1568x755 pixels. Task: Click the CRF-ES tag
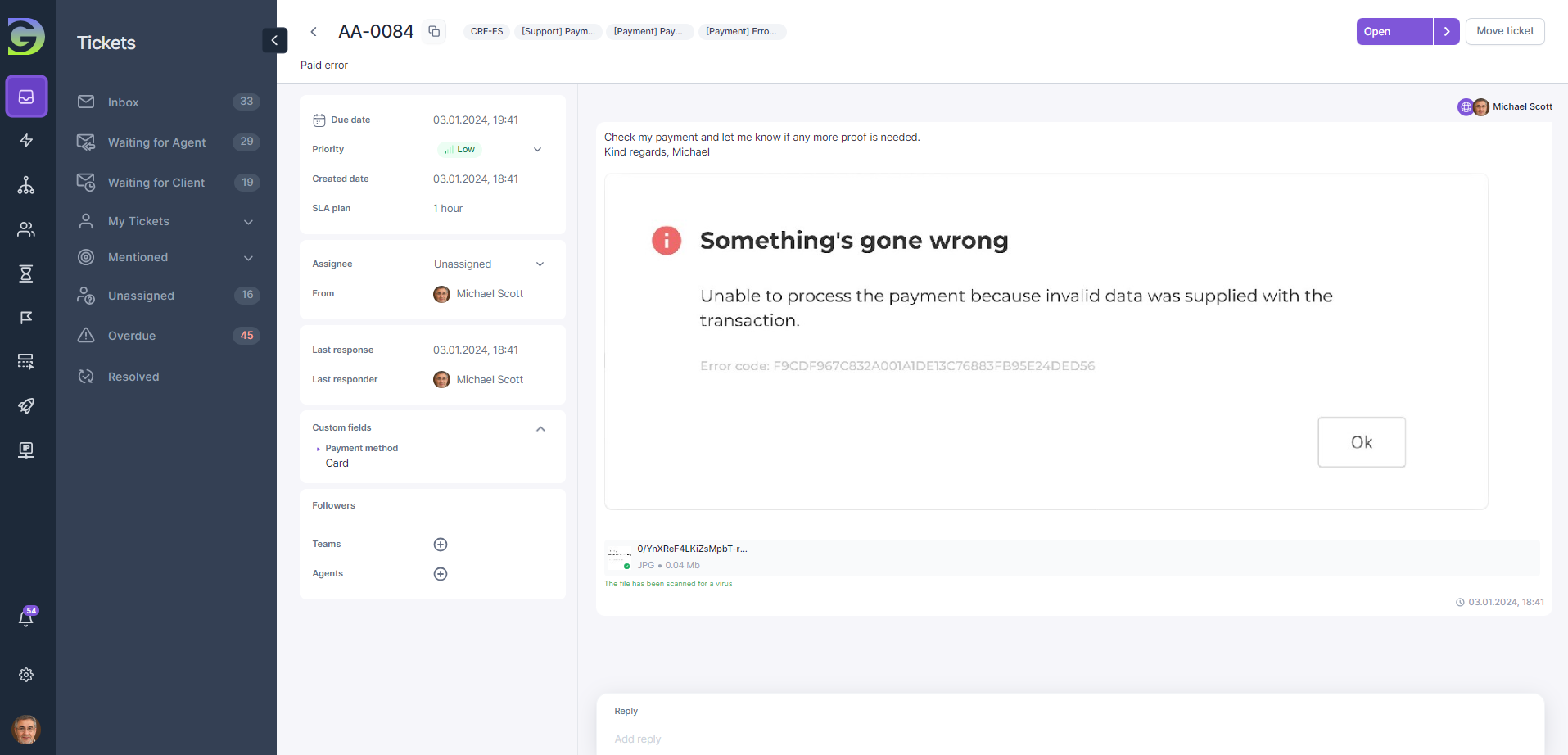click(x=486, y=32)
